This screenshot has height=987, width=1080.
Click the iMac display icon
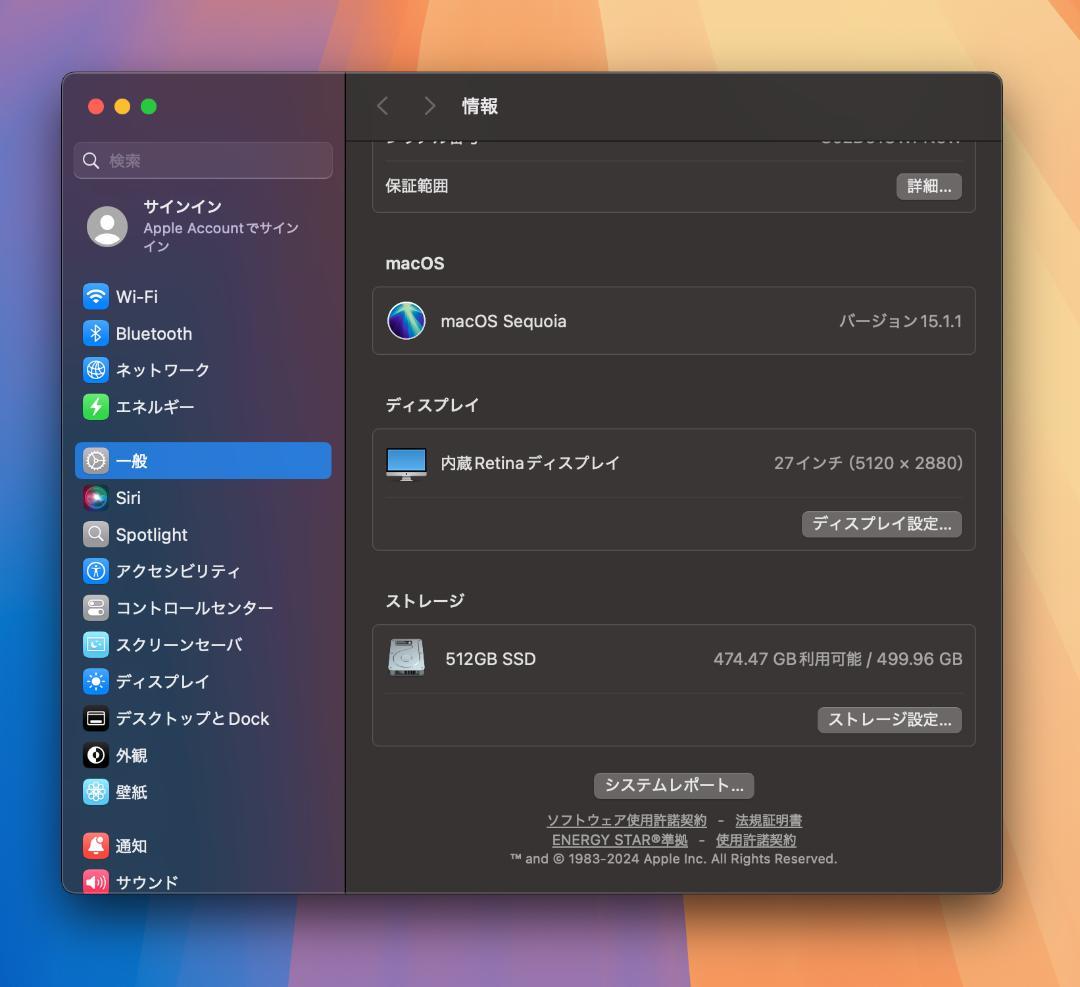(x=406, y=464)
